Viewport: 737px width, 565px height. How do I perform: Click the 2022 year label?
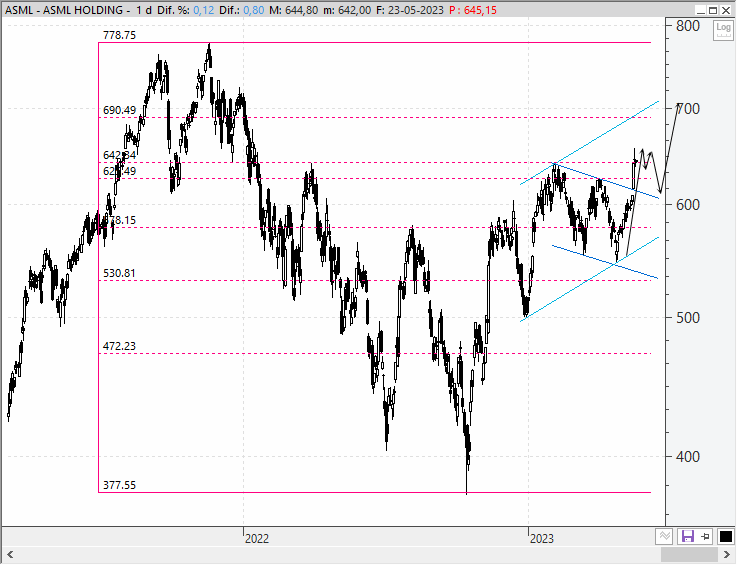257,539
